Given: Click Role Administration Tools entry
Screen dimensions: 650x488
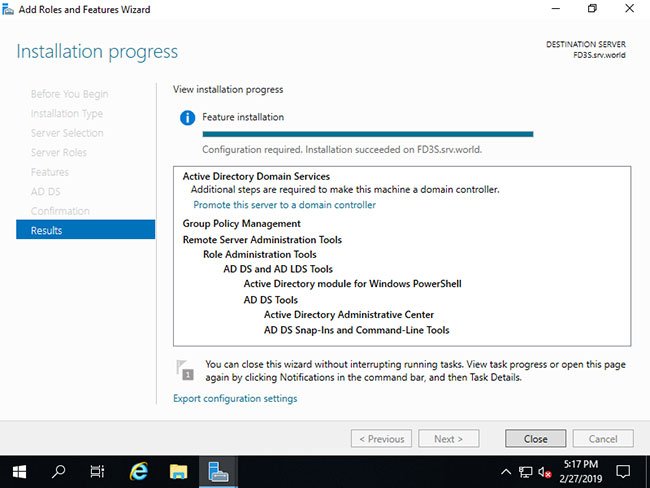Looking at the screenshot, I should [260, 254].
